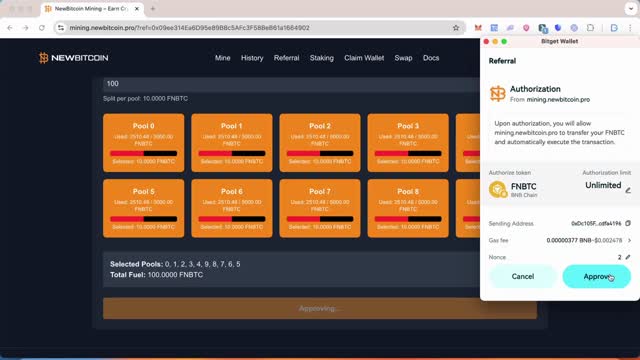
Task: Edit the Unlimited authorization limit
Action: pyautogui.click(x=628, y=190)
